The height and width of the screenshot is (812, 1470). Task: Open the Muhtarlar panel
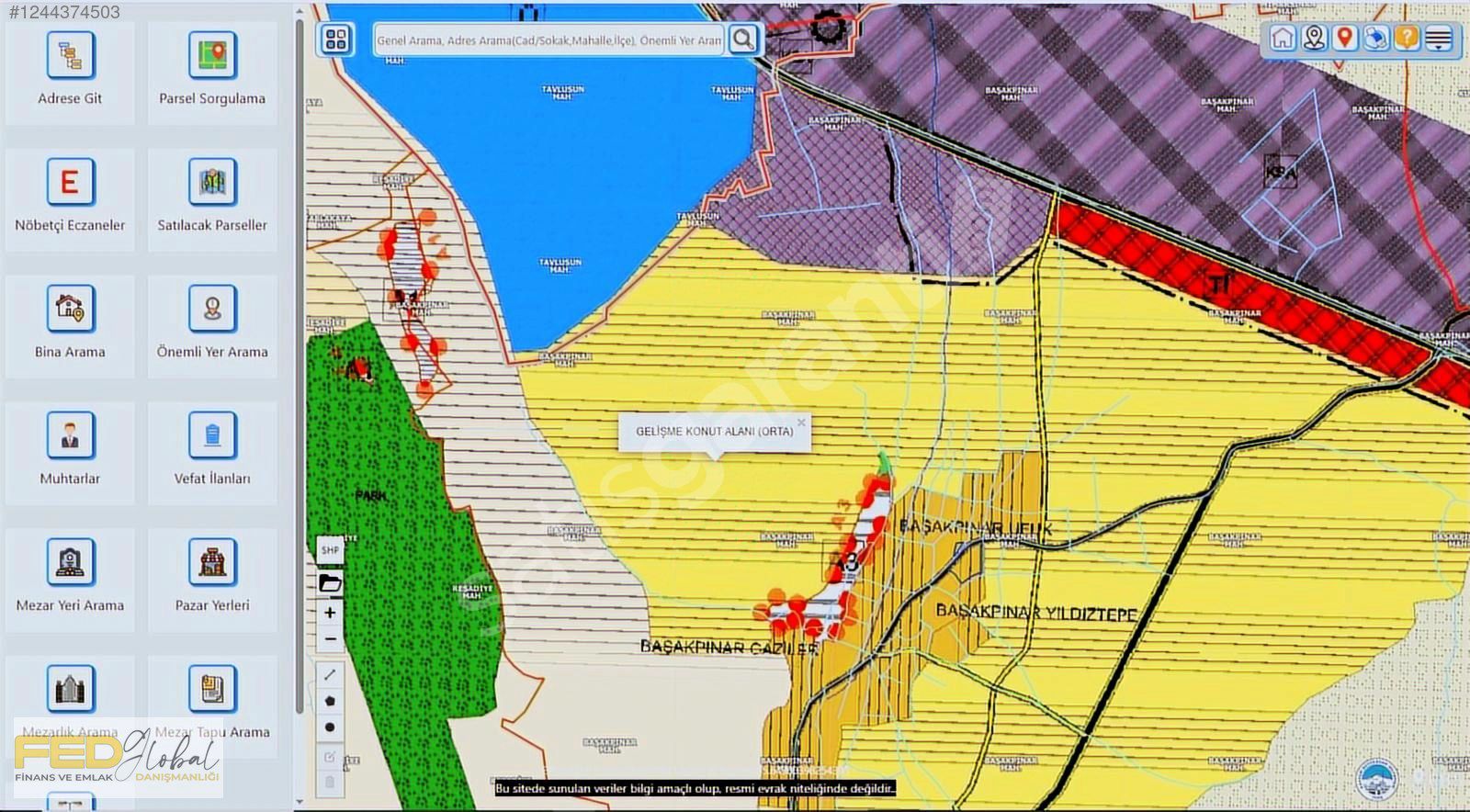tap(70, 436)
